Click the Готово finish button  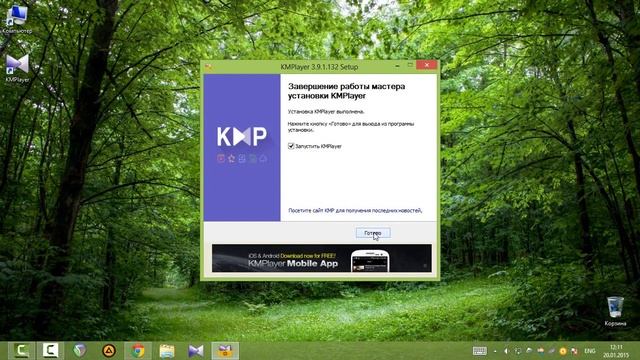pos(373,233)
